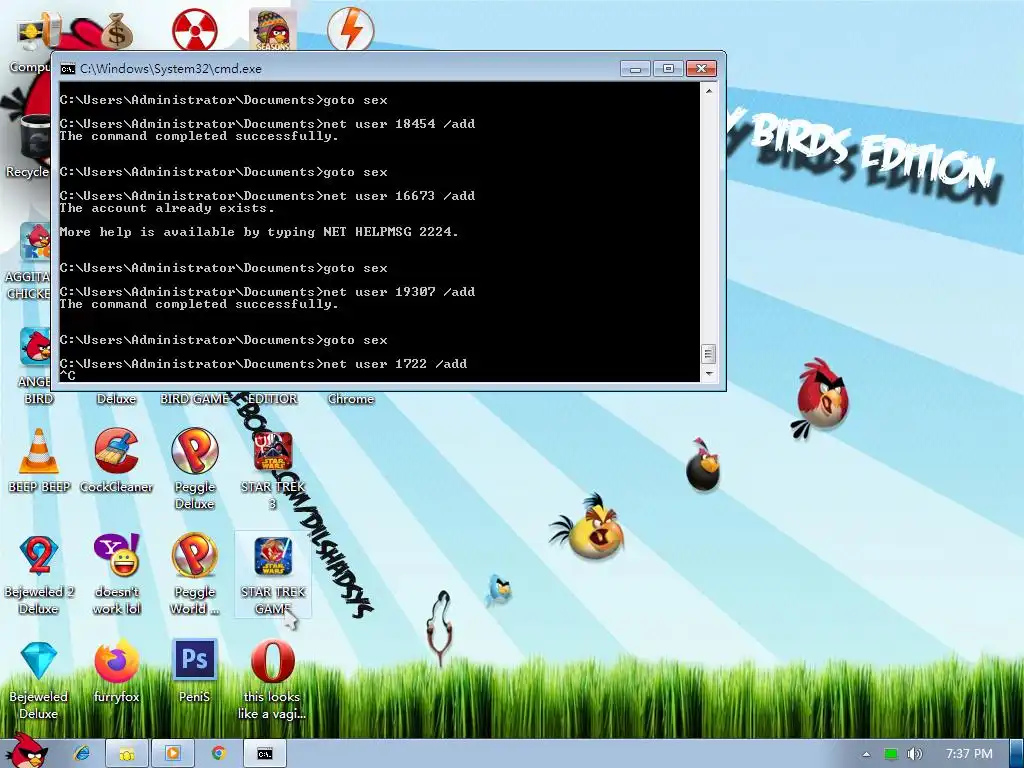
Task: Open Internet Explorer from taskbar
Action: 82,753
